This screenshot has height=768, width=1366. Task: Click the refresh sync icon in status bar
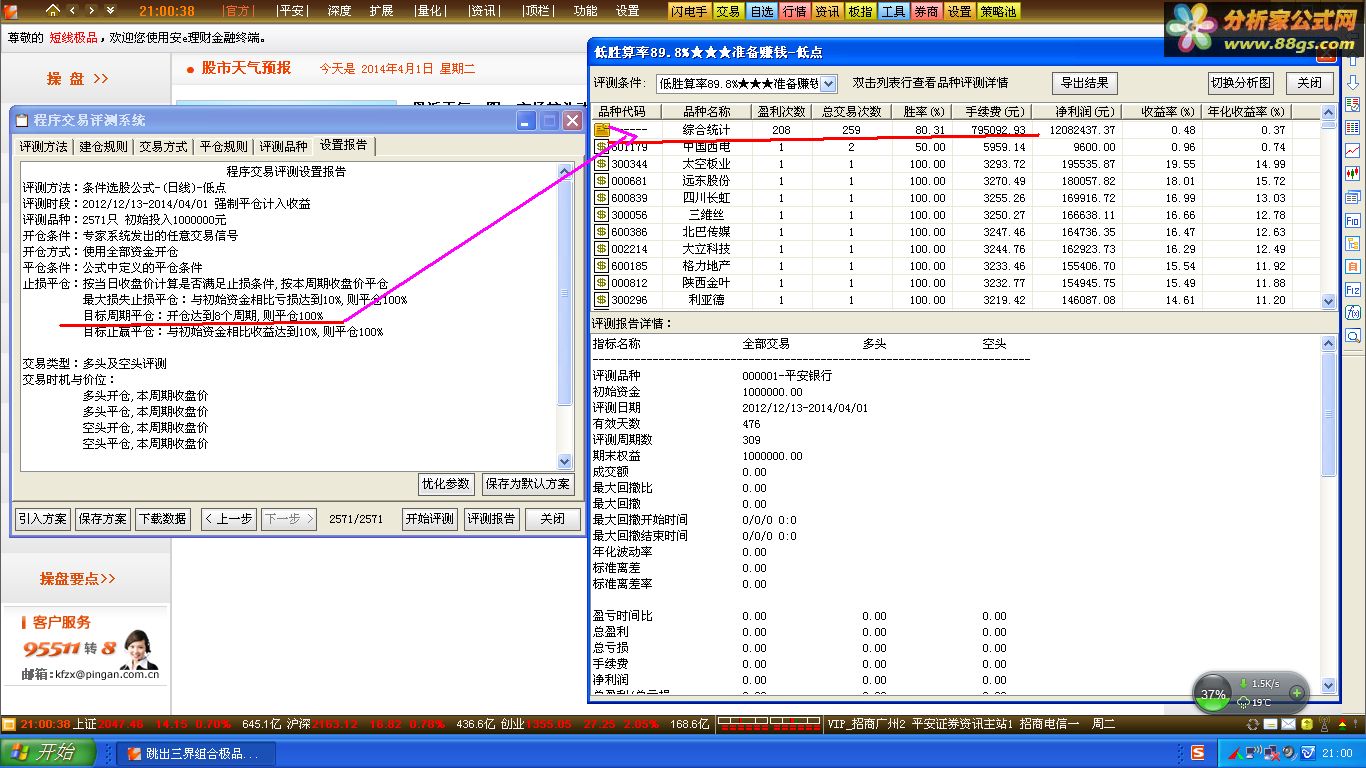tap(1253, 724)
